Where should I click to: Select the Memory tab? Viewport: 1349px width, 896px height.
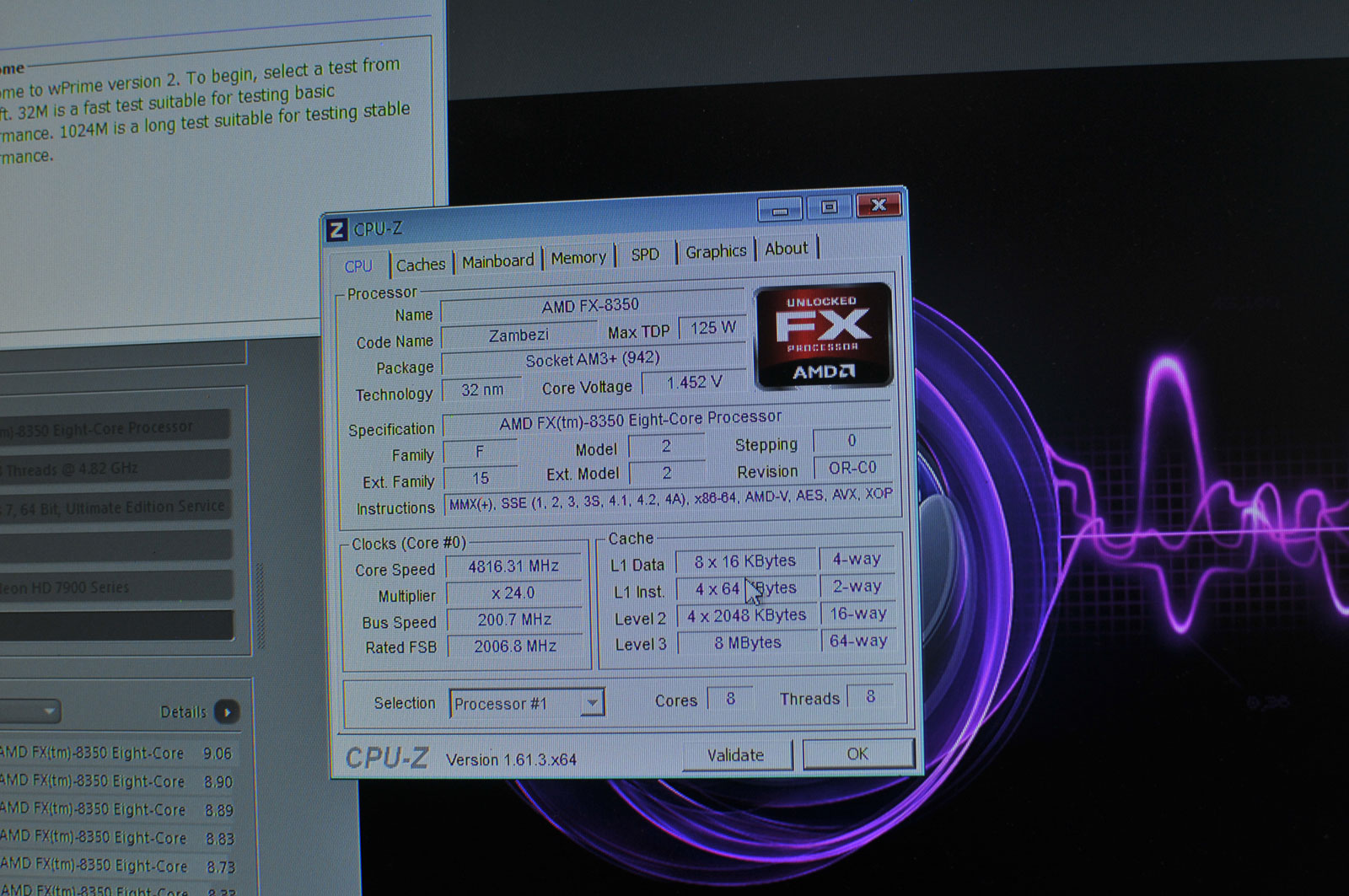click(578, 256)
